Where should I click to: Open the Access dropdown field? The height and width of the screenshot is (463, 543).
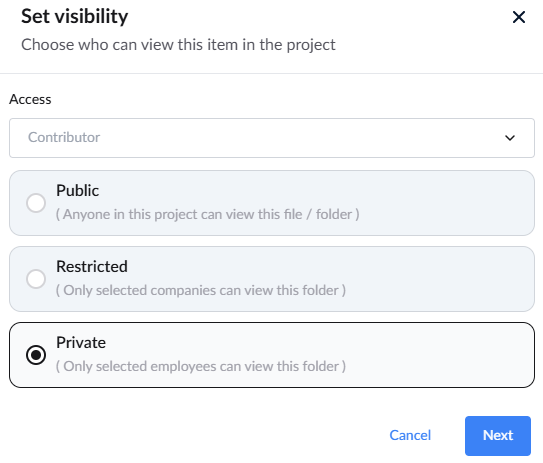(x=272, y=138)
